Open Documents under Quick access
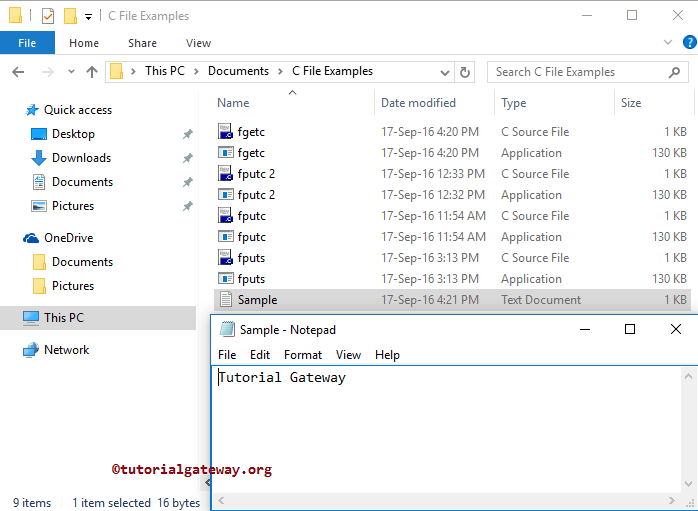Image resolution: width=698 pixels, height=511 pixels. pyautogui.click(x=82, y=182)
